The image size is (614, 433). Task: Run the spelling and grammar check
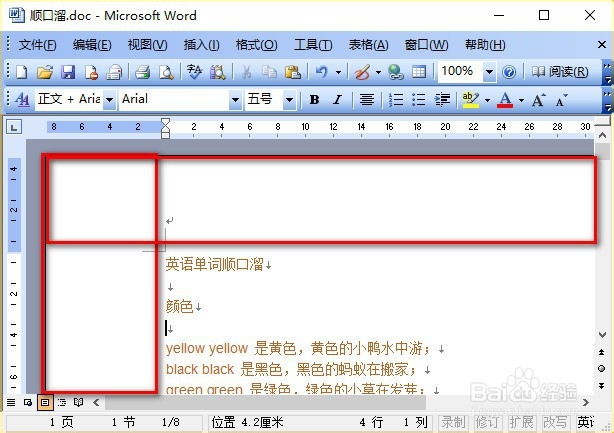click(194, 72)
